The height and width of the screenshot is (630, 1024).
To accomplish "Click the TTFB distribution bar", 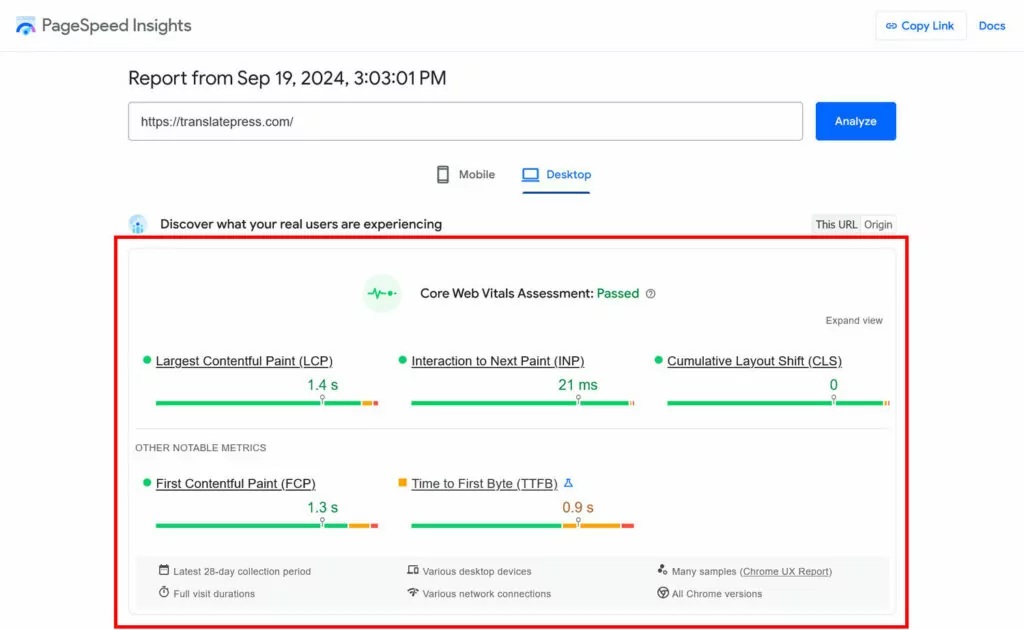I will (522, 526).
